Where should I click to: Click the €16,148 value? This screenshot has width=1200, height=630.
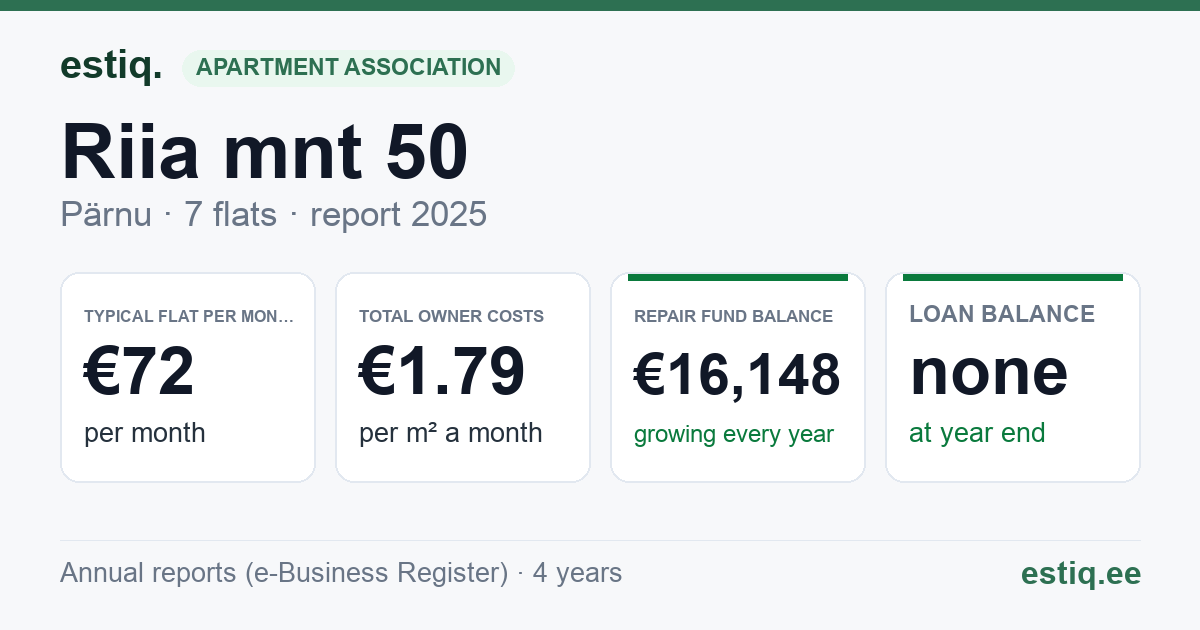point(737,376)
